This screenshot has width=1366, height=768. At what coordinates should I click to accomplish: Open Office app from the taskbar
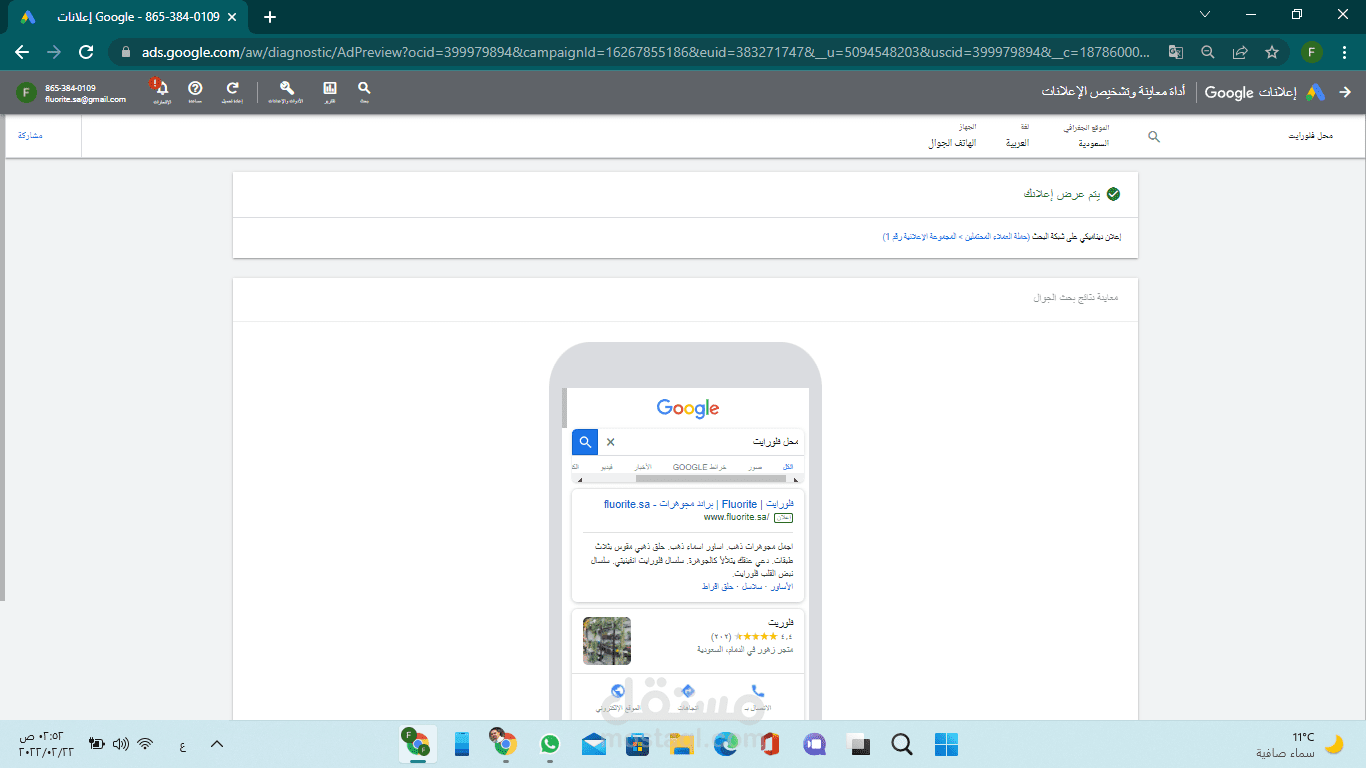point(769,744)
